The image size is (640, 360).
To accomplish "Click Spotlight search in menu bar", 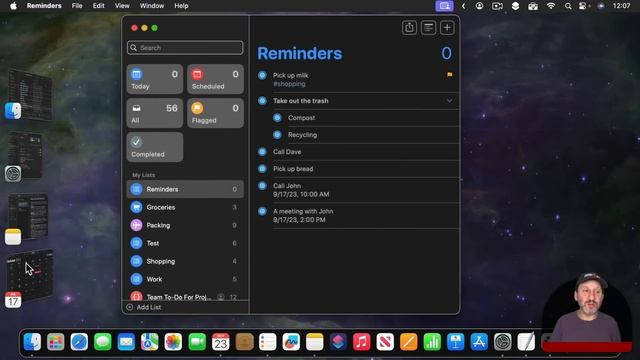I will [x=568, y=6].
